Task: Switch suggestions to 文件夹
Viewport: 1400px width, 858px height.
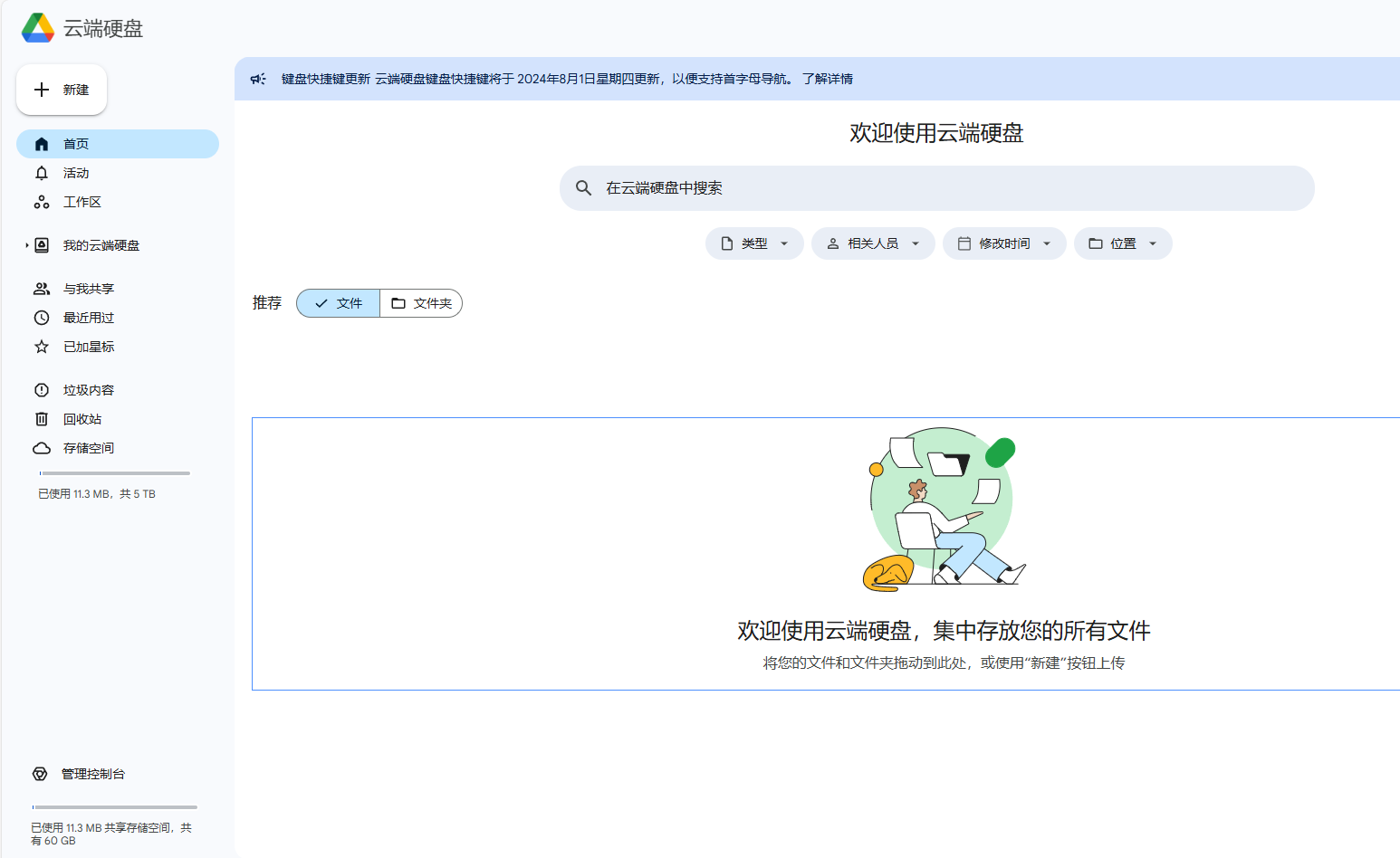Action: (421, 303)
